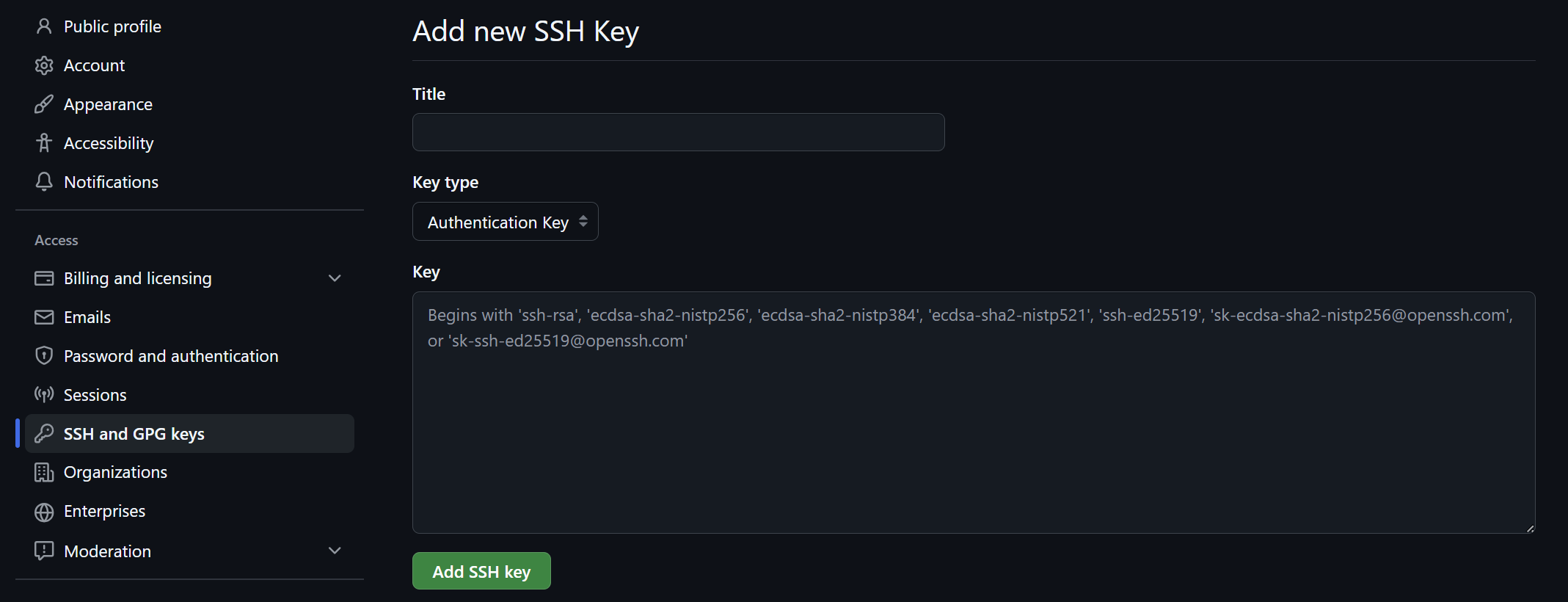Click the Enterprises globe icon
Image resolution: width=1568 pixels, height=602 pixels.
tap(44, 511)
